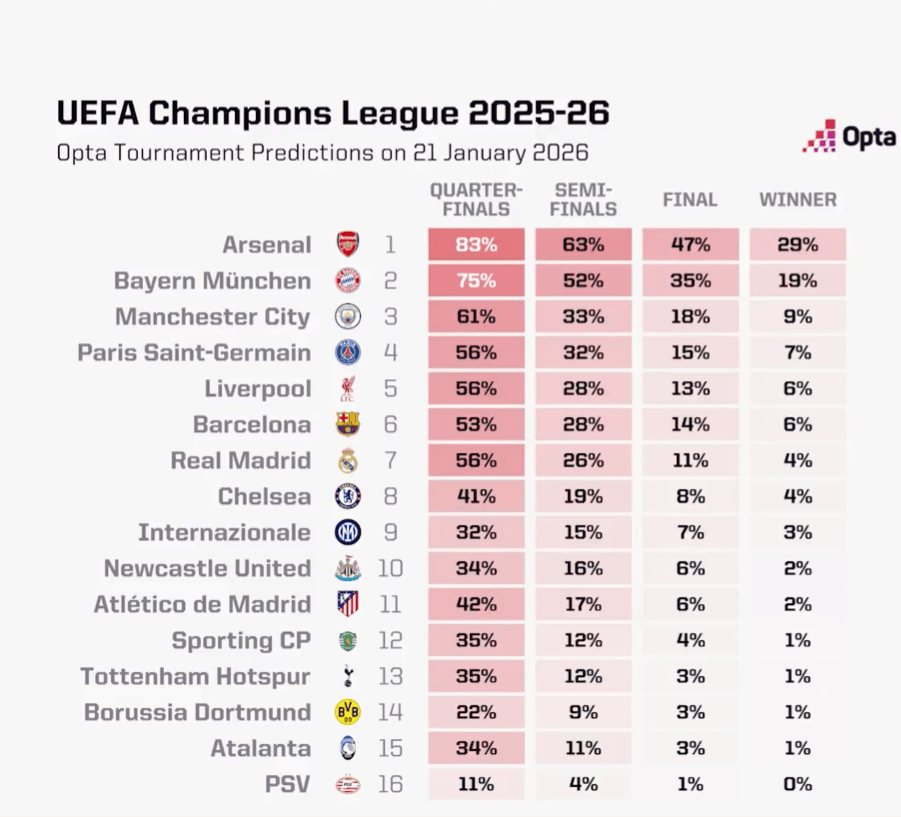Click the Paris Saint-Germain crest icon
Image resolution: width=901 pixels, height=817 pixels.
(x=348, y=353)
